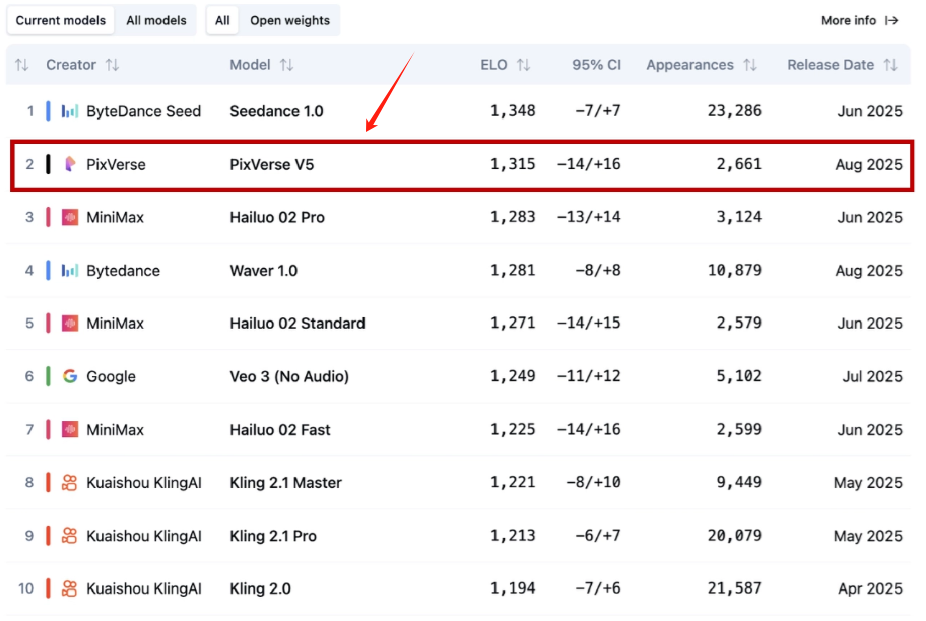926x621 pixels.
Task: Select the Hailuo 02 Standard model name
Action: coord(298,323)
